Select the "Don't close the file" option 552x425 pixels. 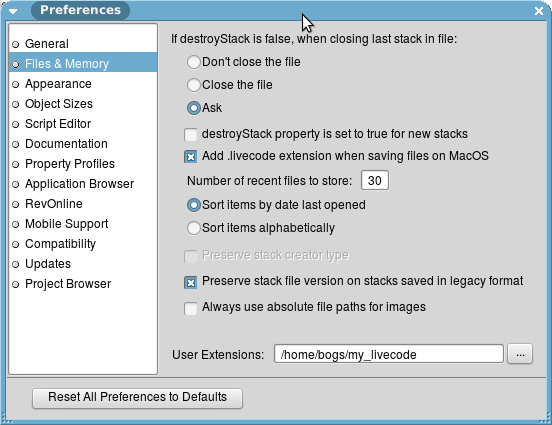click(x=194, y=62)
